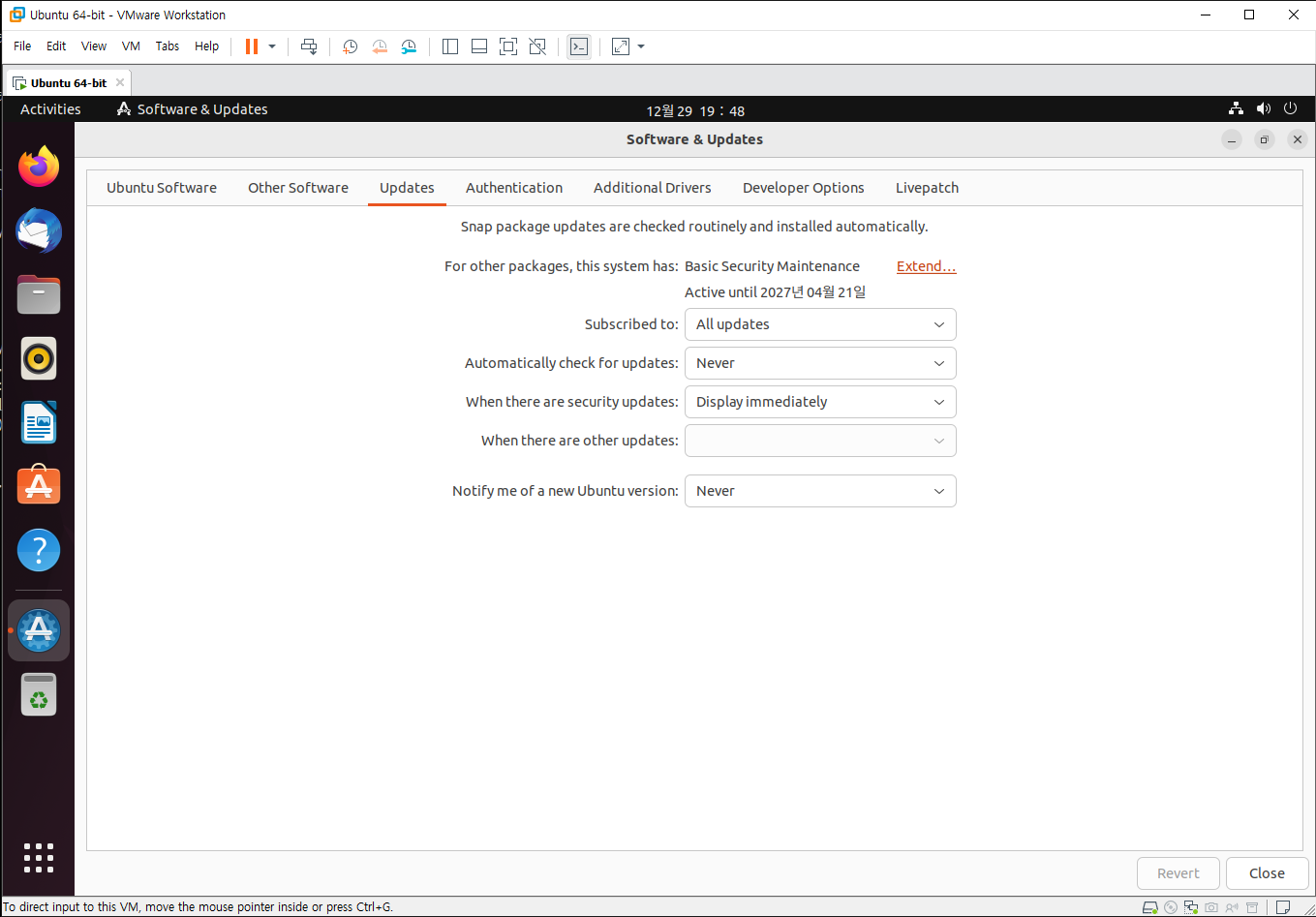Show applications grid in the dock

[39, 858]
